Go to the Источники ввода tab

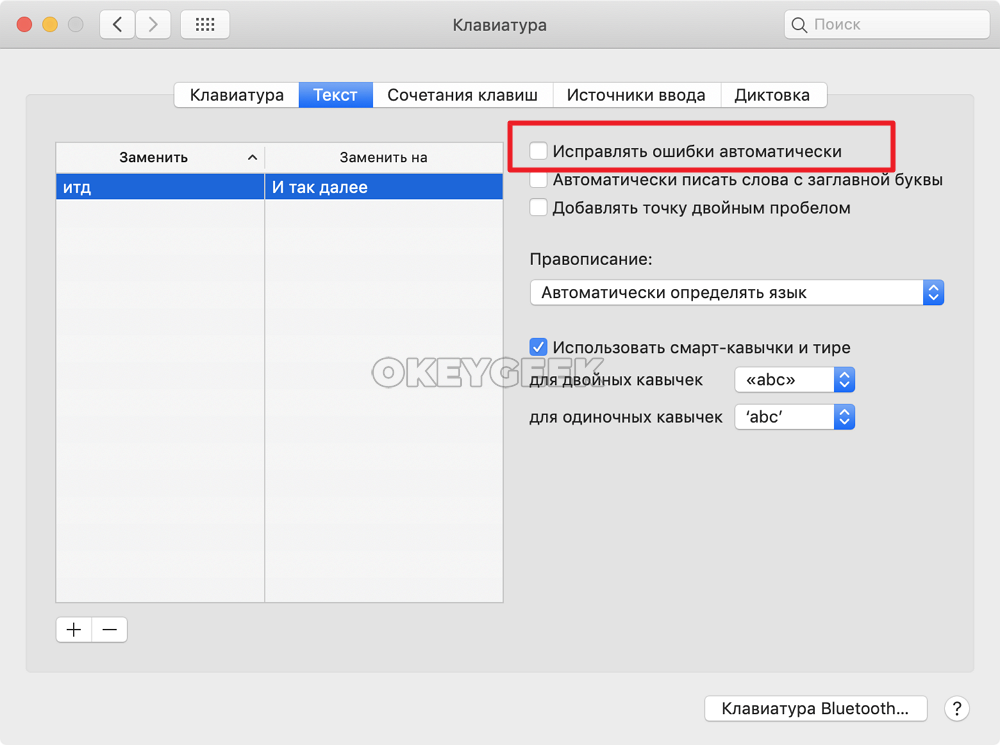pos(636,95)
